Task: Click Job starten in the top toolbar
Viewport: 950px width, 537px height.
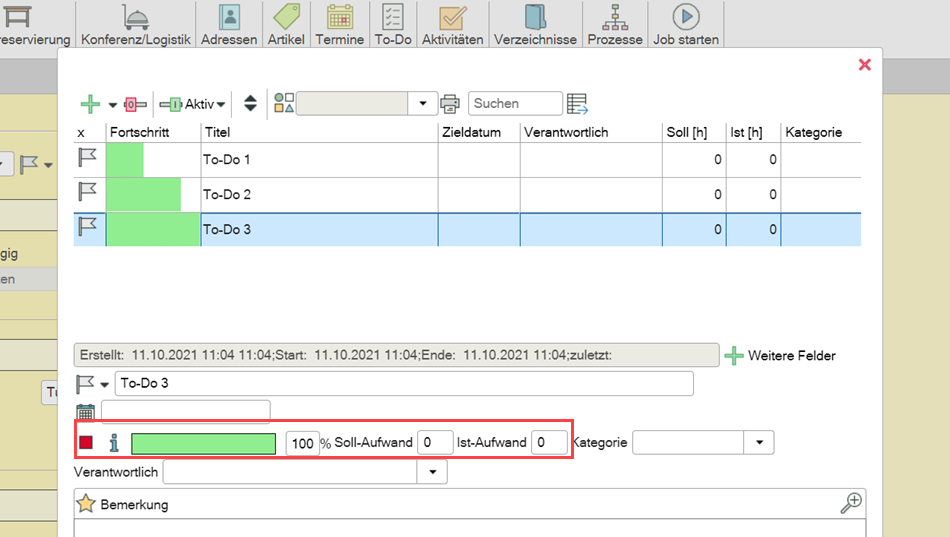Action: click(685, 25)
